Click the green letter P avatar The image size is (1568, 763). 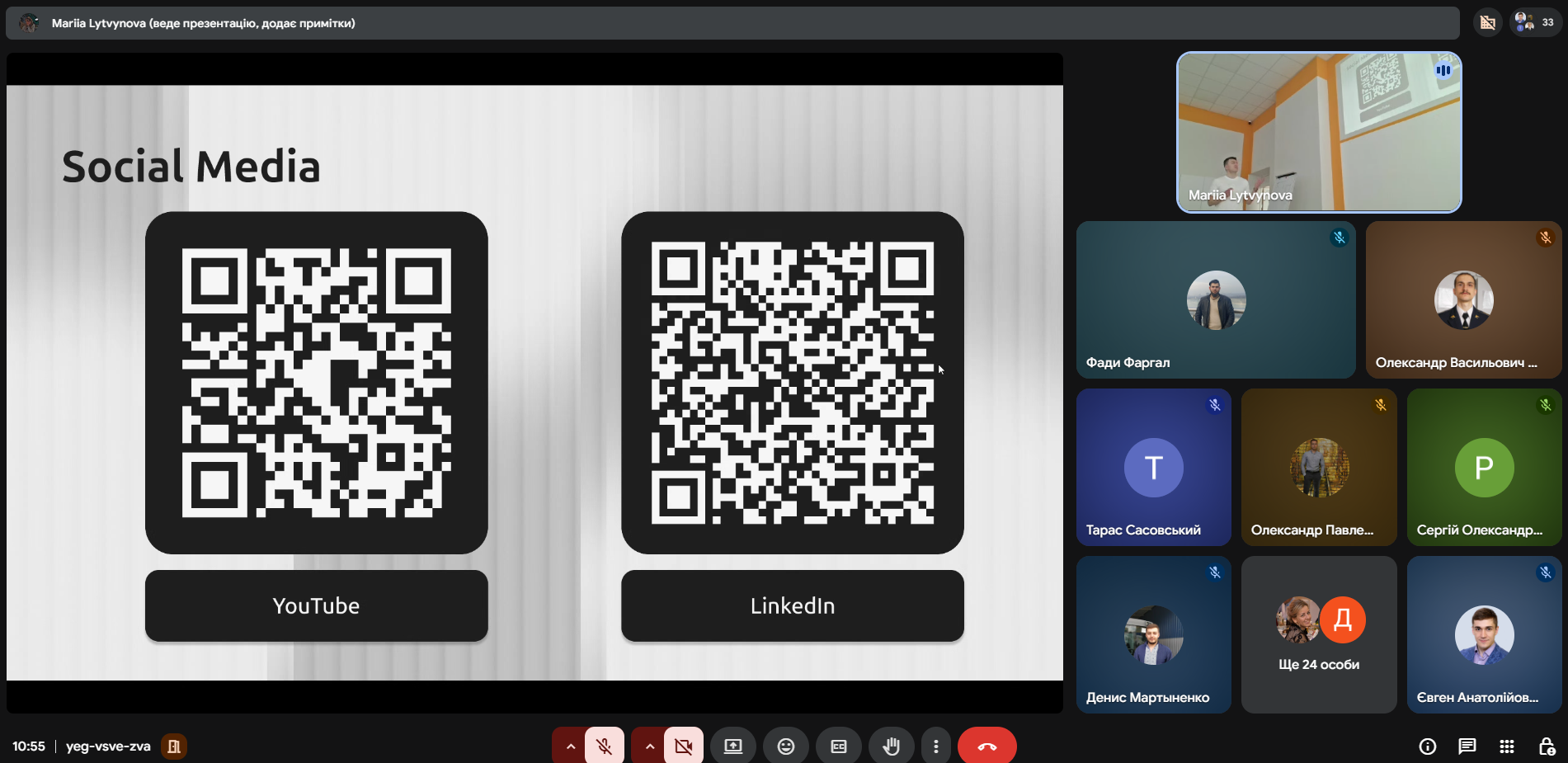[1485, 468]
